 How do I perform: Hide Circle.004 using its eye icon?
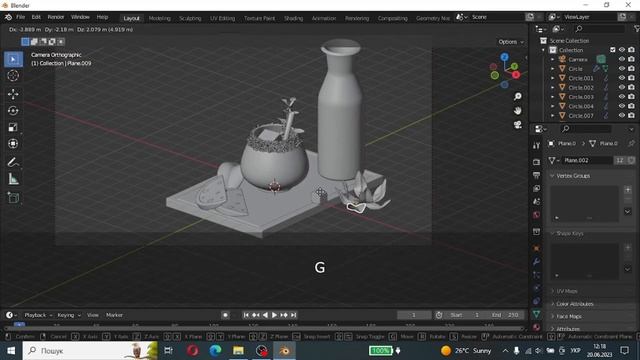pos(622,106)
